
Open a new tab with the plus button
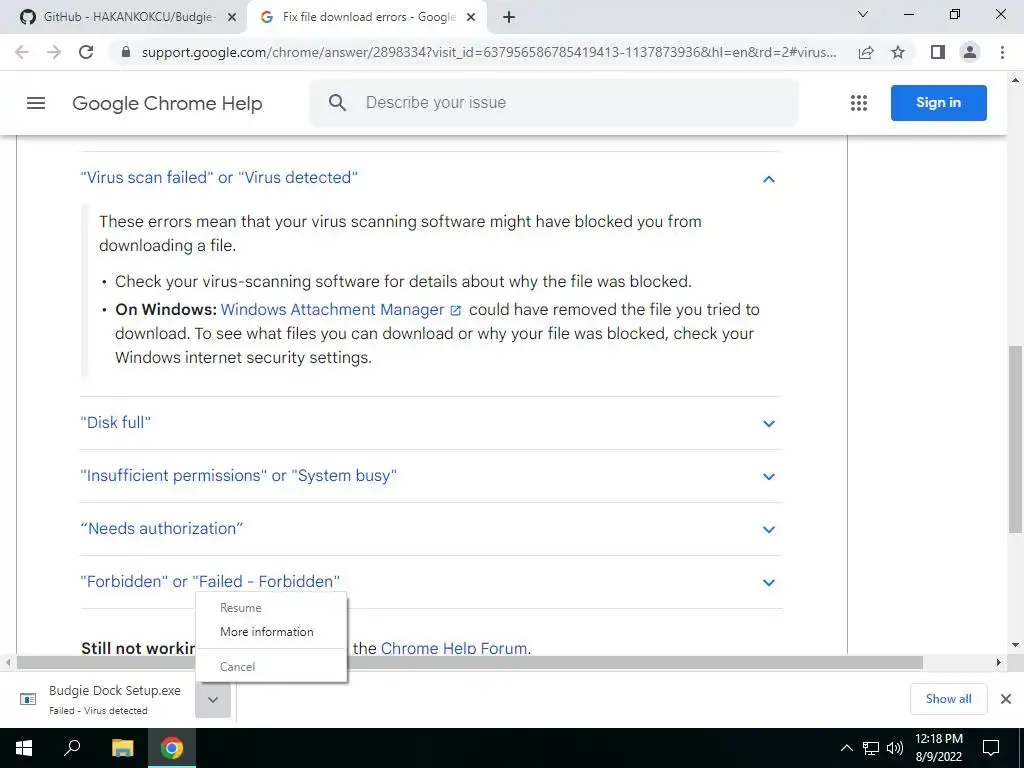pos(509,17)
